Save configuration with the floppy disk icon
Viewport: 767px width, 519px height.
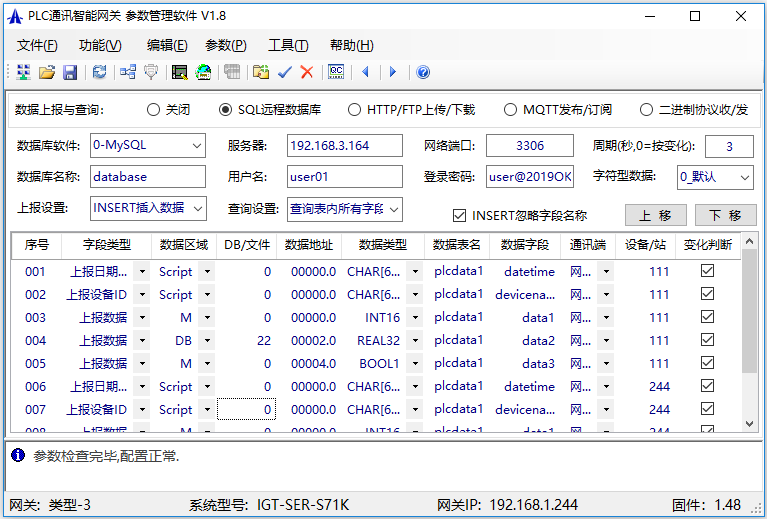70,72
